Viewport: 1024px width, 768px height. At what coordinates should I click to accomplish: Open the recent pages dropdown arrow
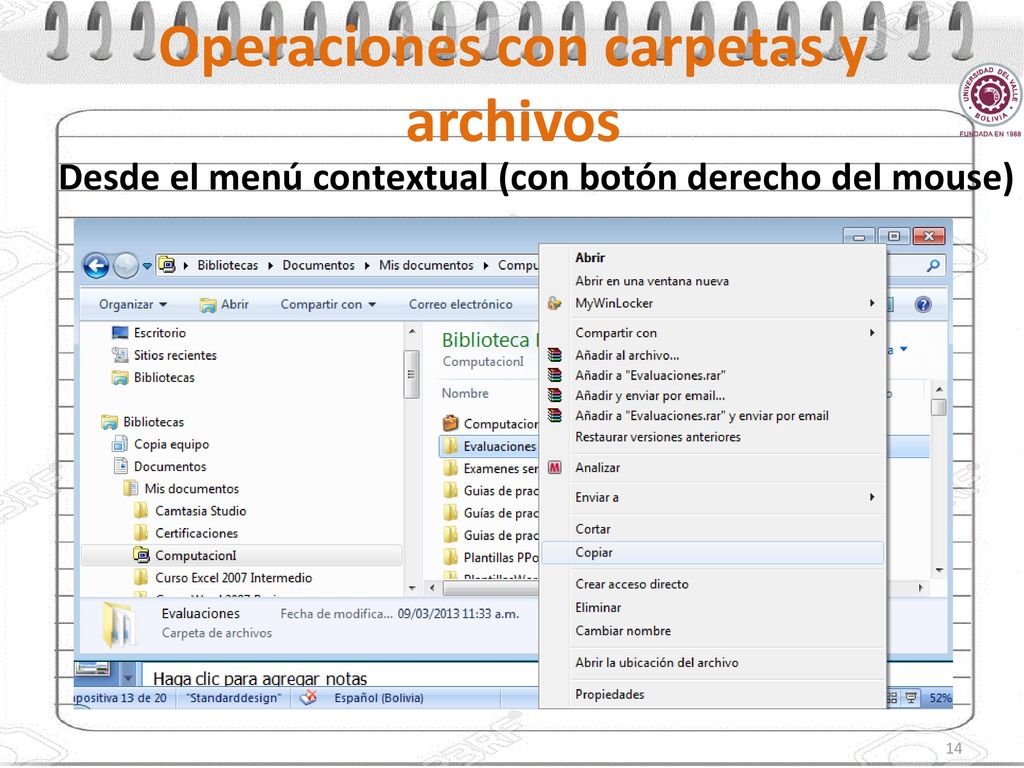click(147, 266)
